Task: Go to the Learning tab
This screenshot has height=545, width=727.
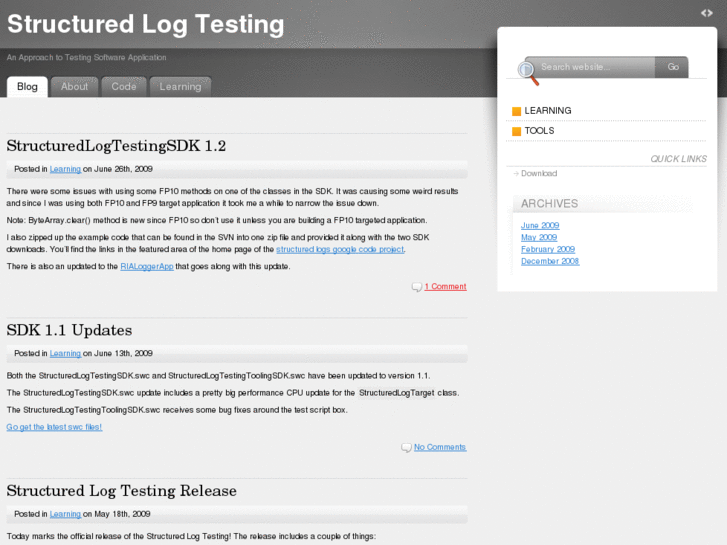Action: tap(180, 87)
